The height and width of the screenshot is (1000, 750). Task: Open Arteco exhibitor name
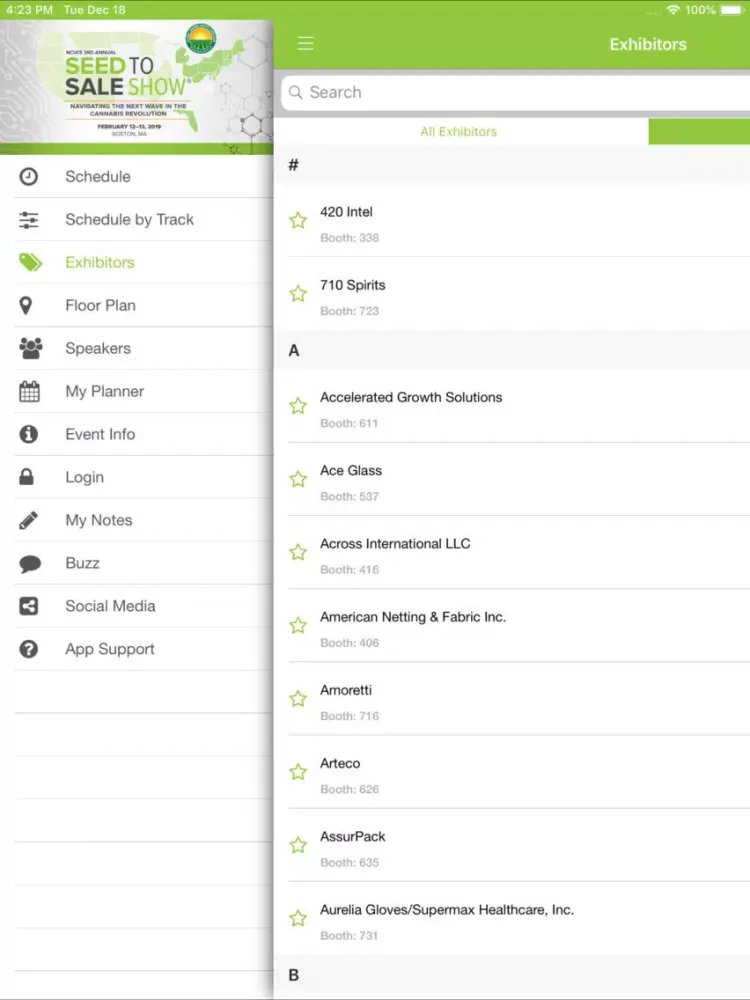pyautogui.click(x=340, y=763)
